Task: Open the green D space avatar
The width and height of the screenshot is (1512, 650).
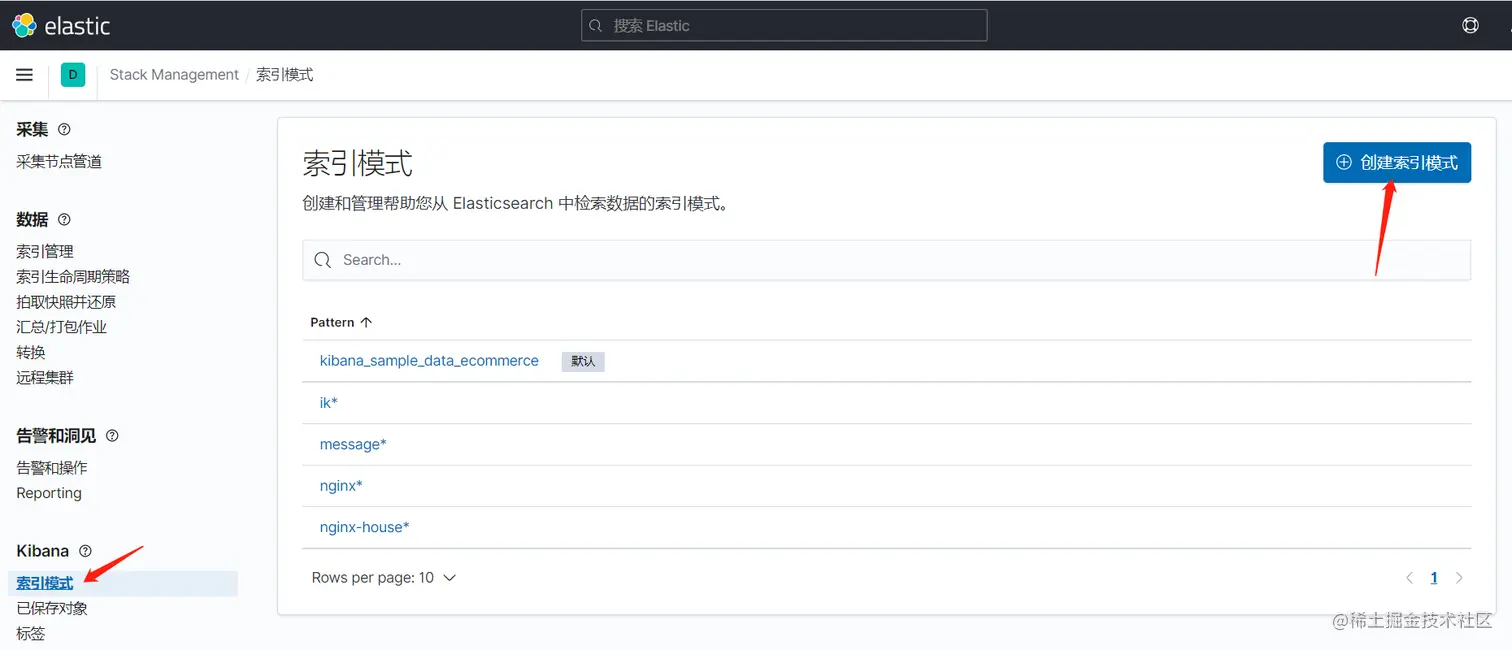Action: coord(73,75)
